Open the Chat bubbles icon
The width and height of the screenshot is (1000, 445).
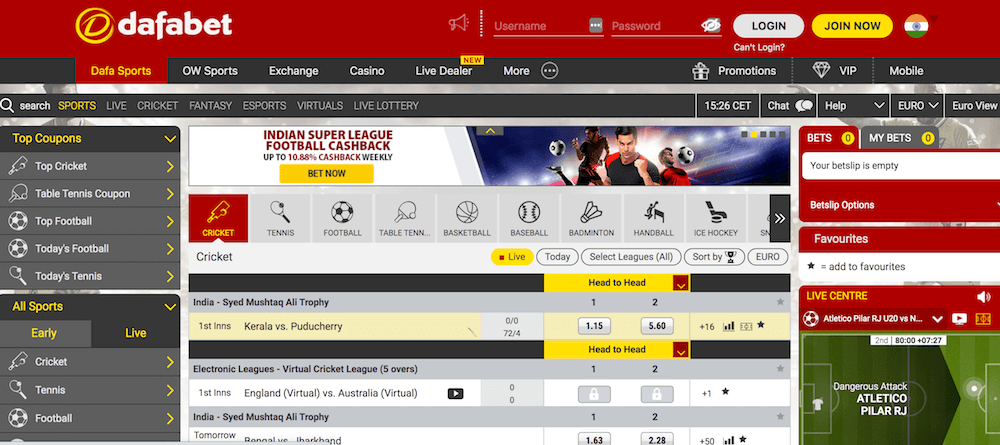pyautogui.click(x=804, y=106)
